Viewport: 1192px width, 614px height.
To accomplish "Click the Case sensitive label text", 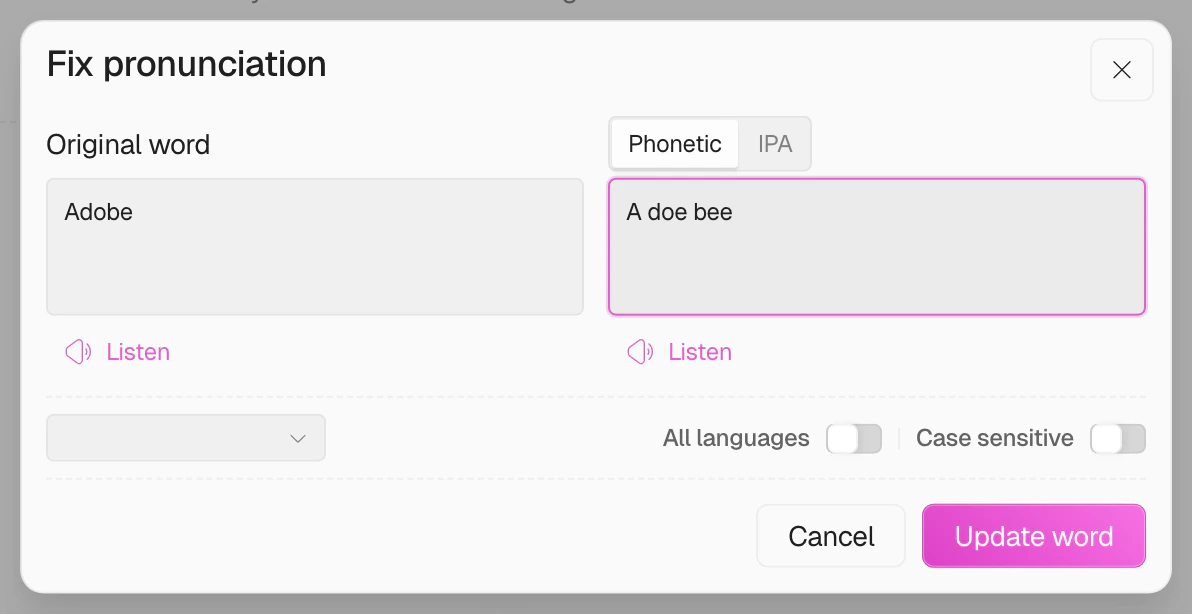I will pyautogui.click(x=995, y=438).
